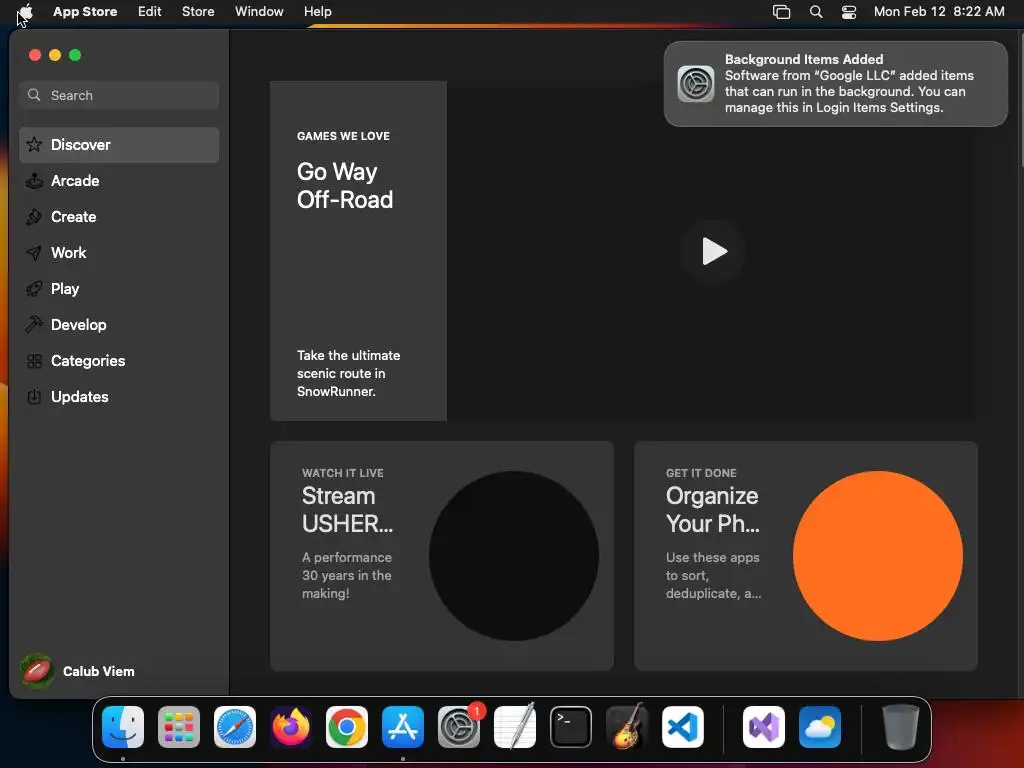Click the account avatar football picture

coord(37,671)
